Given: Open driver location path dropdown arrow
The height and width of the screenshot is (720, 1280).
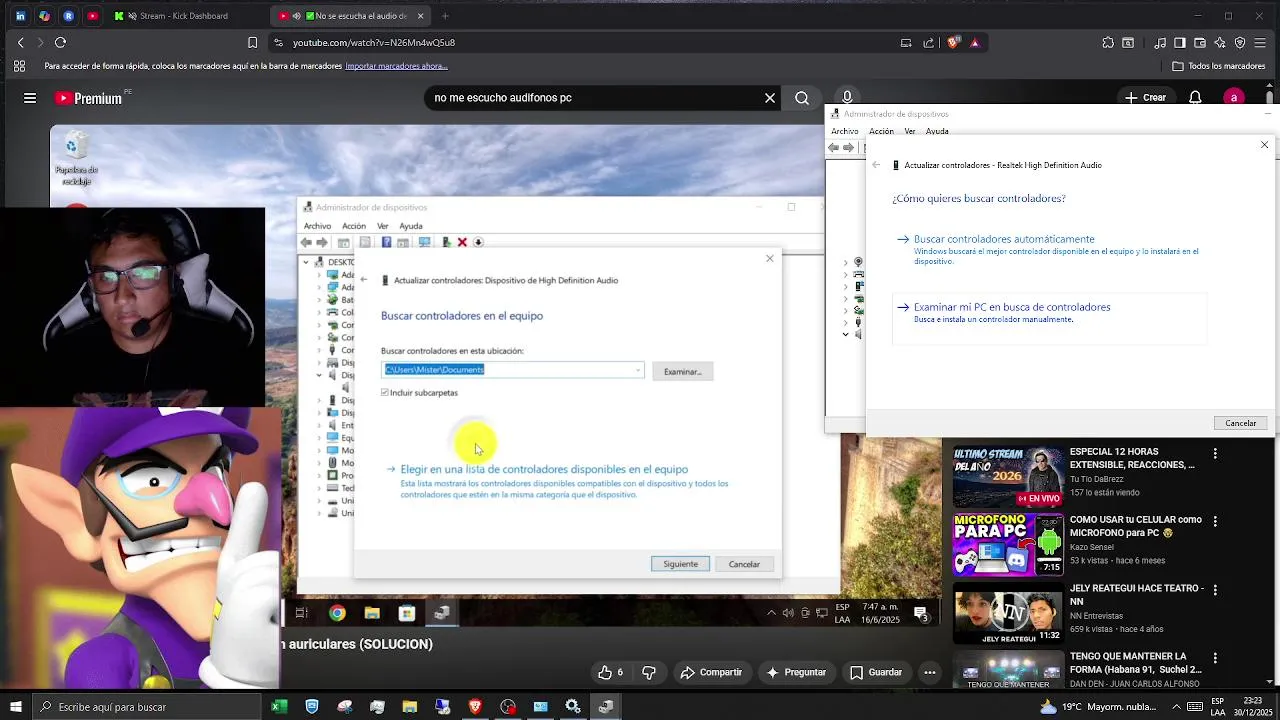Looking at the screenshot, I should click(638, 370).
